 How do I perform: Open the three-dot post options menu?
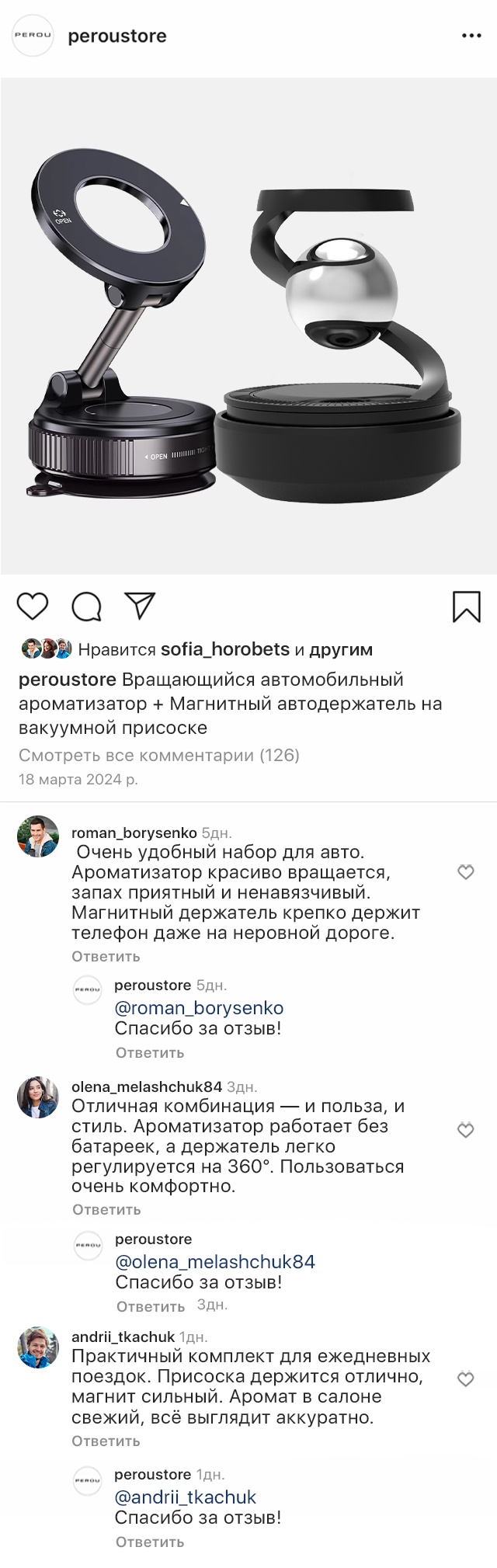click(471, 37)
